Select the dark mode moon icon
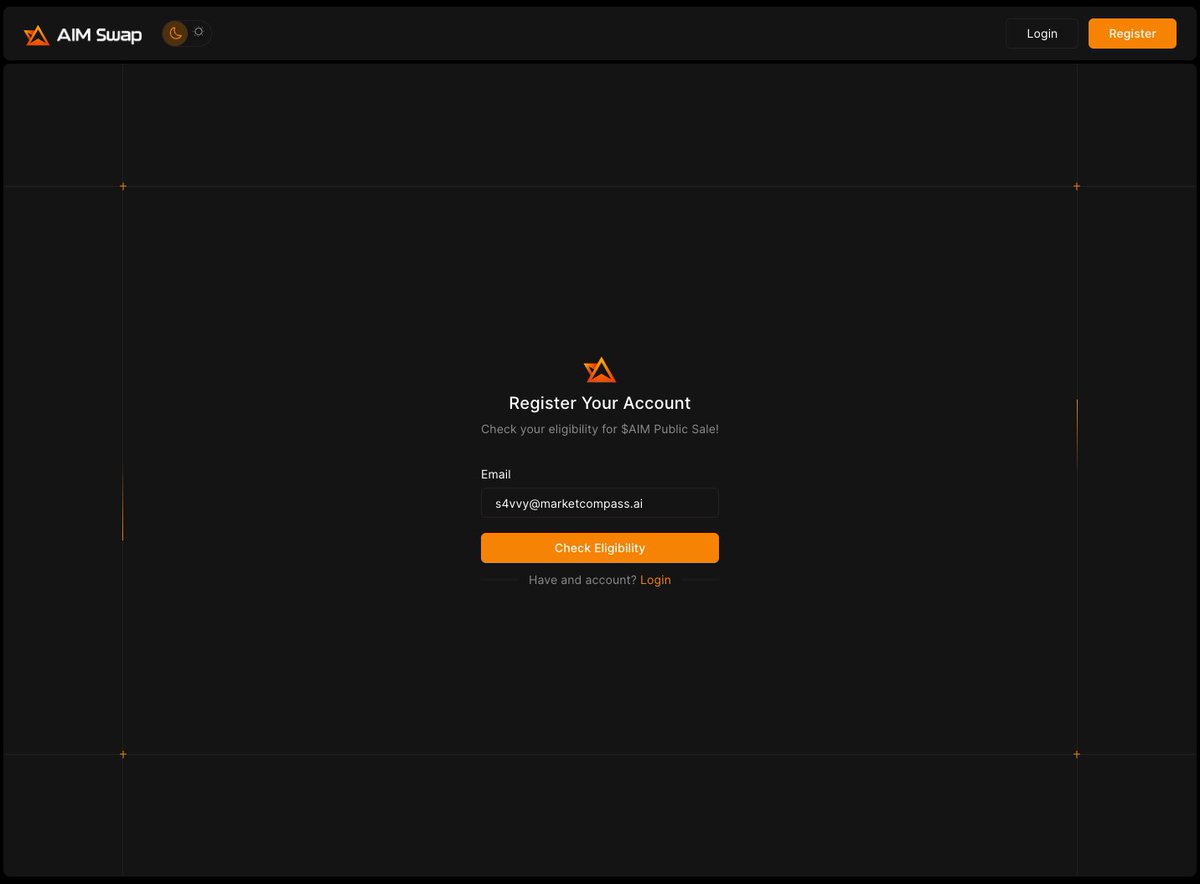Viewport: 1200px width, 884px height. [175, 33]
